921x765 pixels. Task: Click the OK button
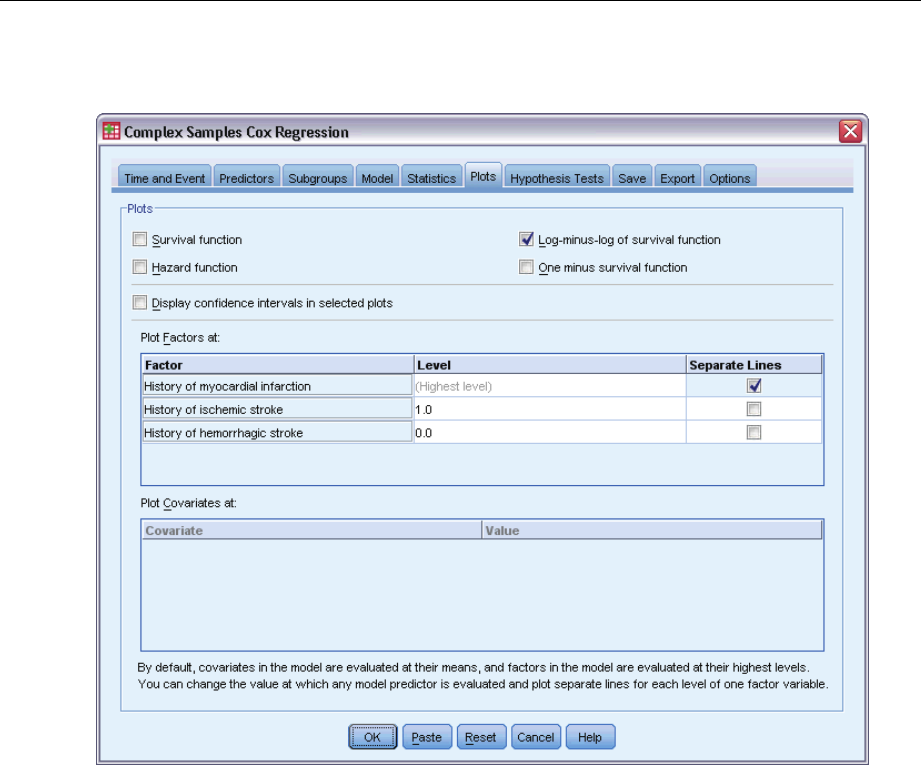(x=372, y=737)
